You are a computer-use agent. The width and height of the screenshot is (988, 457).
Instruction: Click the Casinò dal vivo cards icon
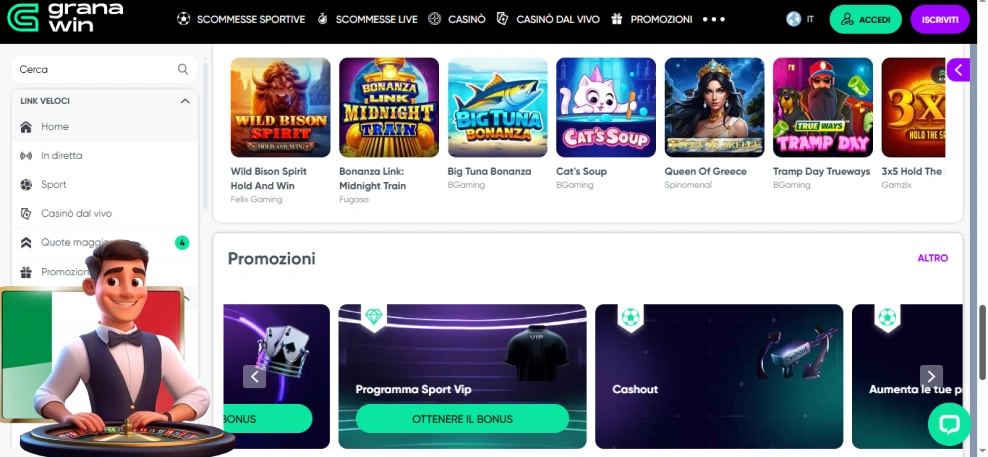tap(26, 214)
